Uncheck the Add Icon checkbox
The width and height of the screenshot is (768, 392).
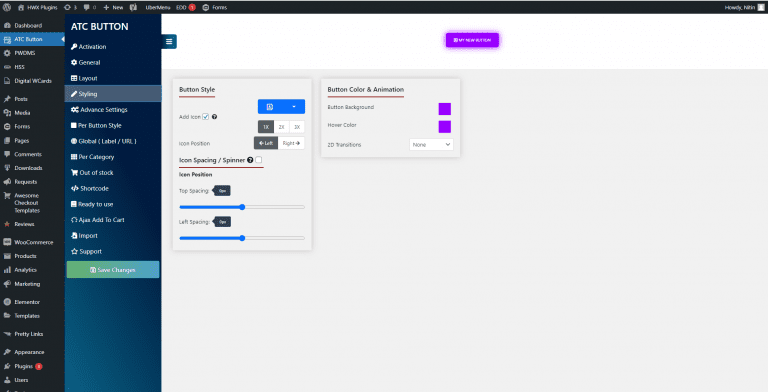[206, 117]
